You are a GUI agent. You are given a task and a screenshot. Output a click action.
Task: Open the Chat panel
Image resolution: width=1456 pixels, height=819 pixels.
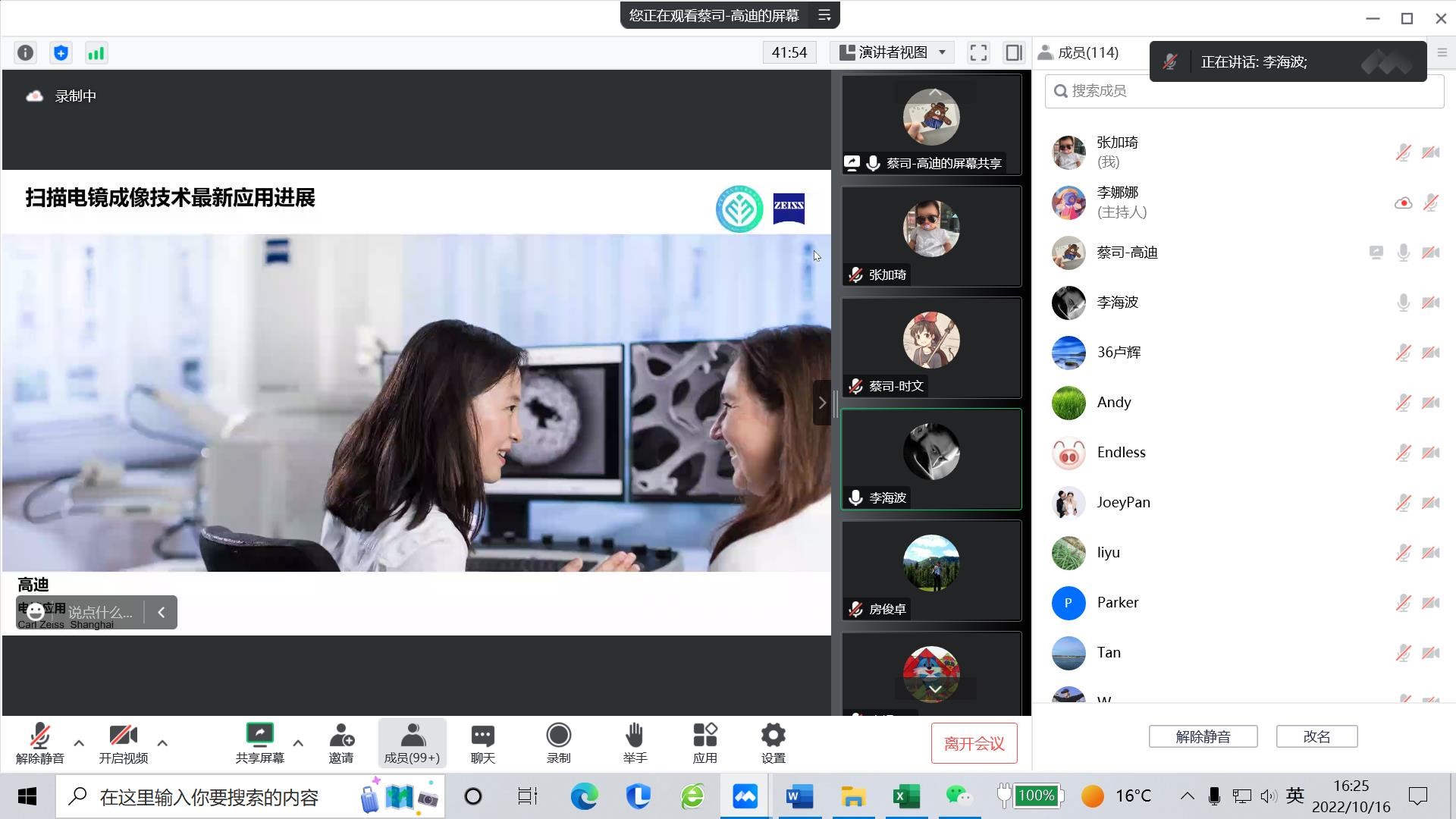pos(482,743)
